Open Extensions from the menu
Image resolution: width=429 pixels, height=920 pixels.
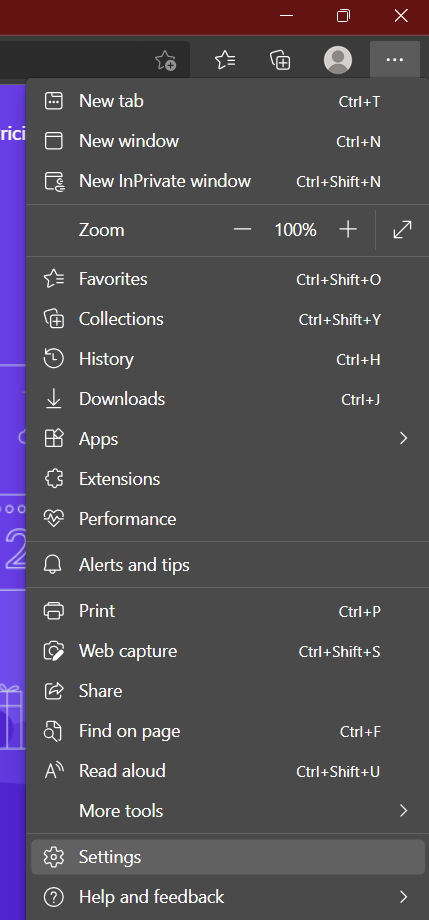tap(228, 479)
